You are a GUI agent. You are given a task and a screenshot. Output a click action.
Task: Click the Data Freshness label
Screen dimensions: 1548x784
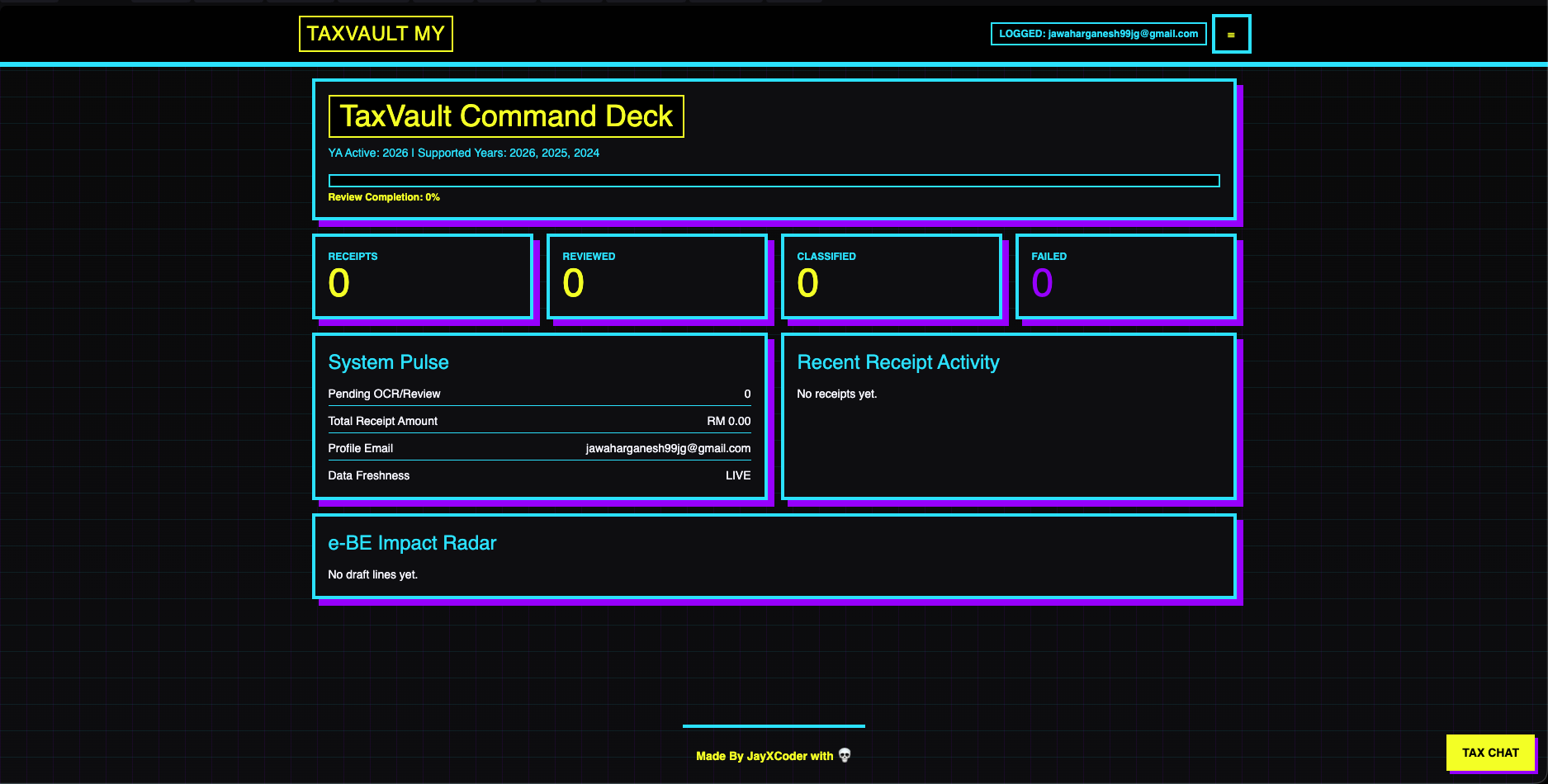(369, 475)
